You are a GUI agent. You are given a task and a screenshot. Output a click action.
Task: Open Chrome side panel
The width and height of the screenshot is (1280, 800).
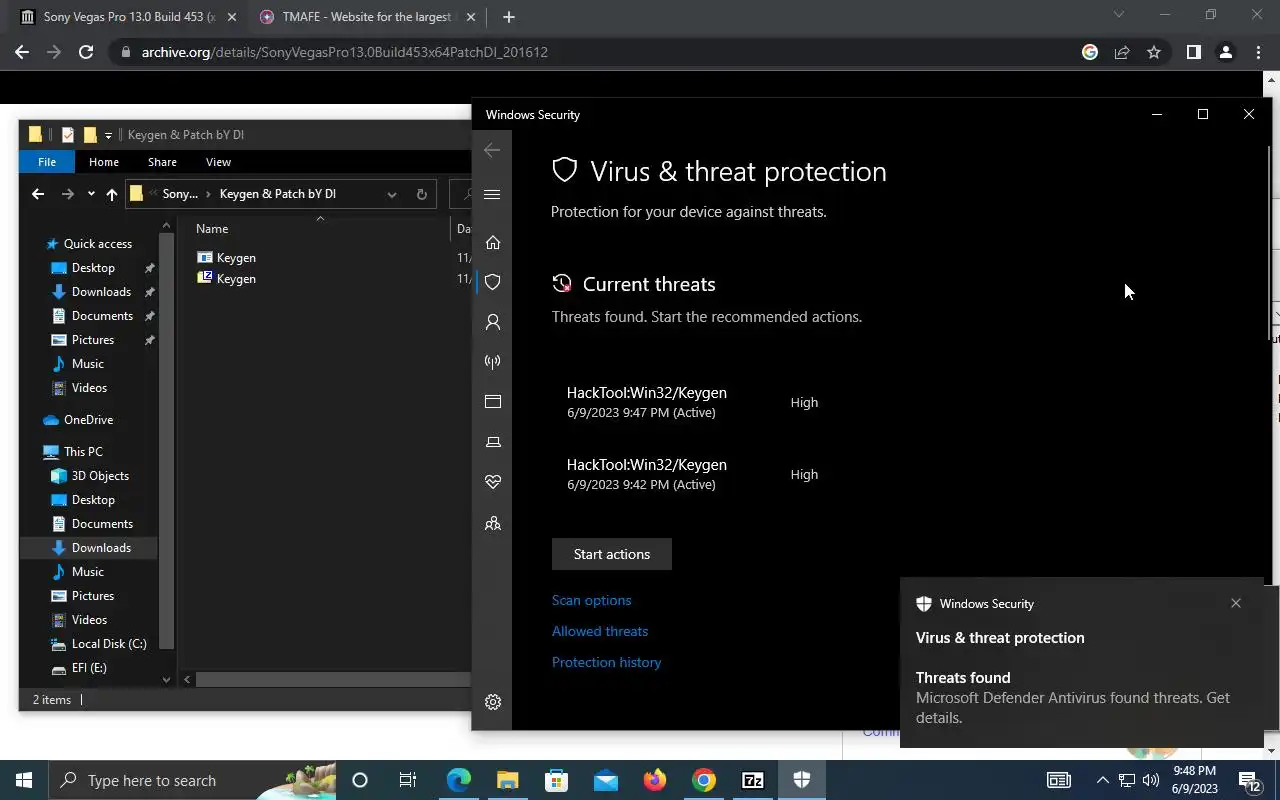click(x=1193, y=52)
